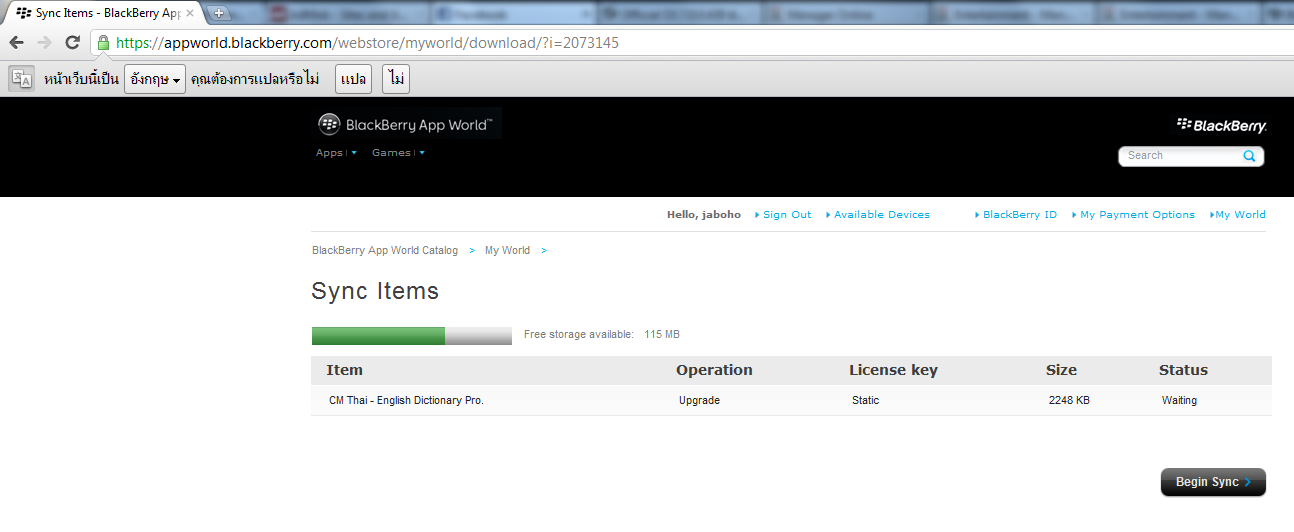Close the Sync Items browser tab
Viewport: 1294px width, 532px height.
tap(190, 13)
